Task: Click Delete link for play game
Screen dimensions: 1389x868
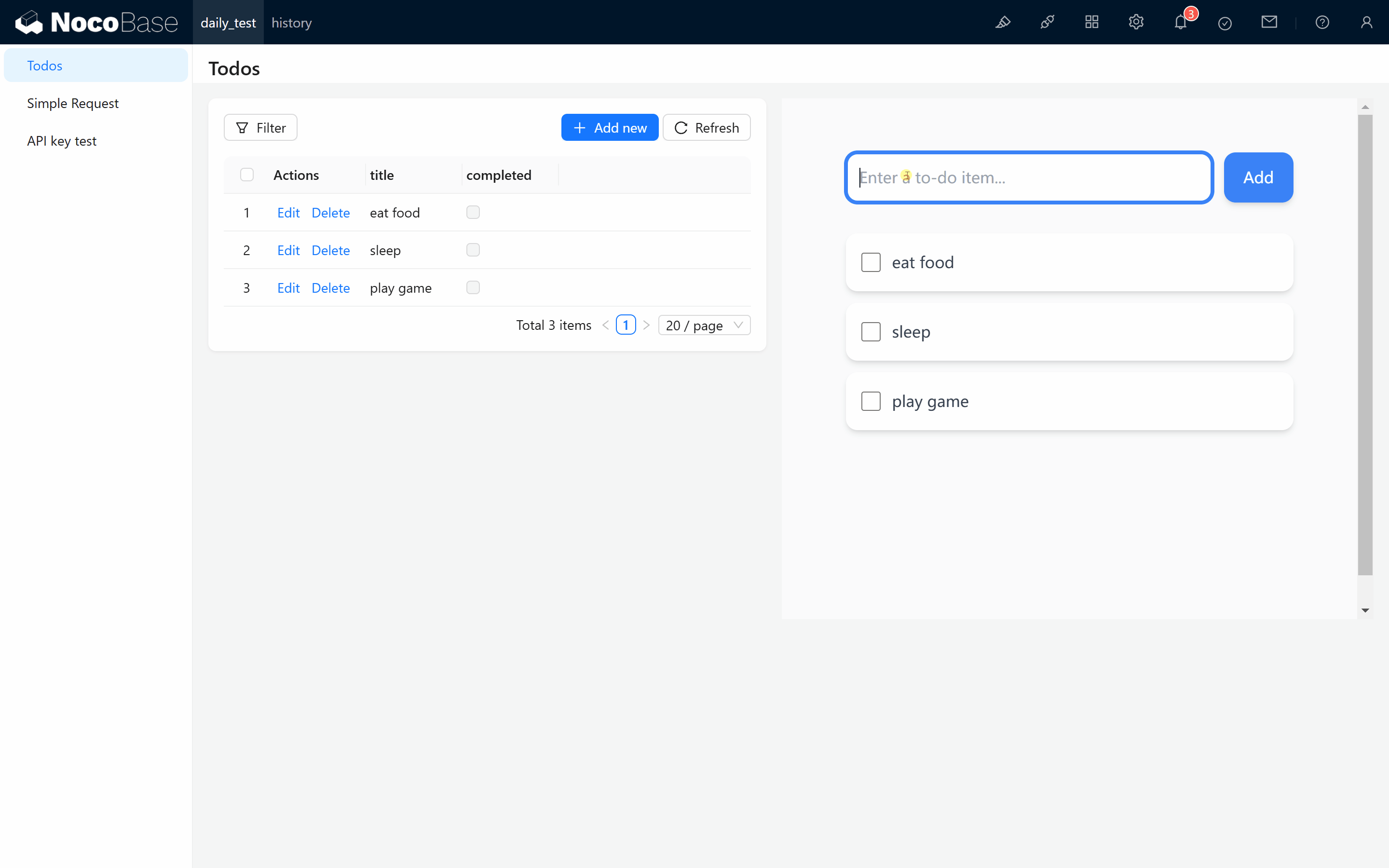Action: click(x=330, y=288)
